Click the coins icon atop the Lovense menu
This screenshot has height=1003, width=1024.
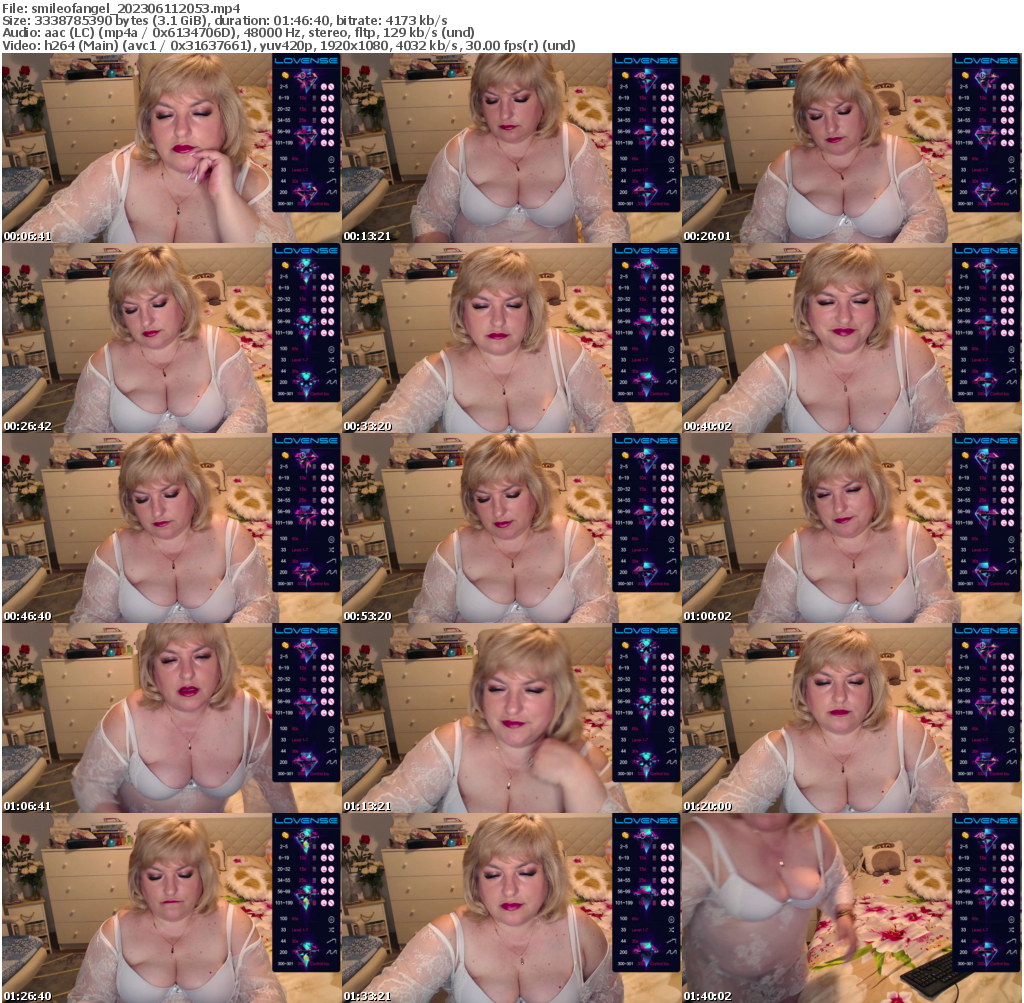pos(284,75)
